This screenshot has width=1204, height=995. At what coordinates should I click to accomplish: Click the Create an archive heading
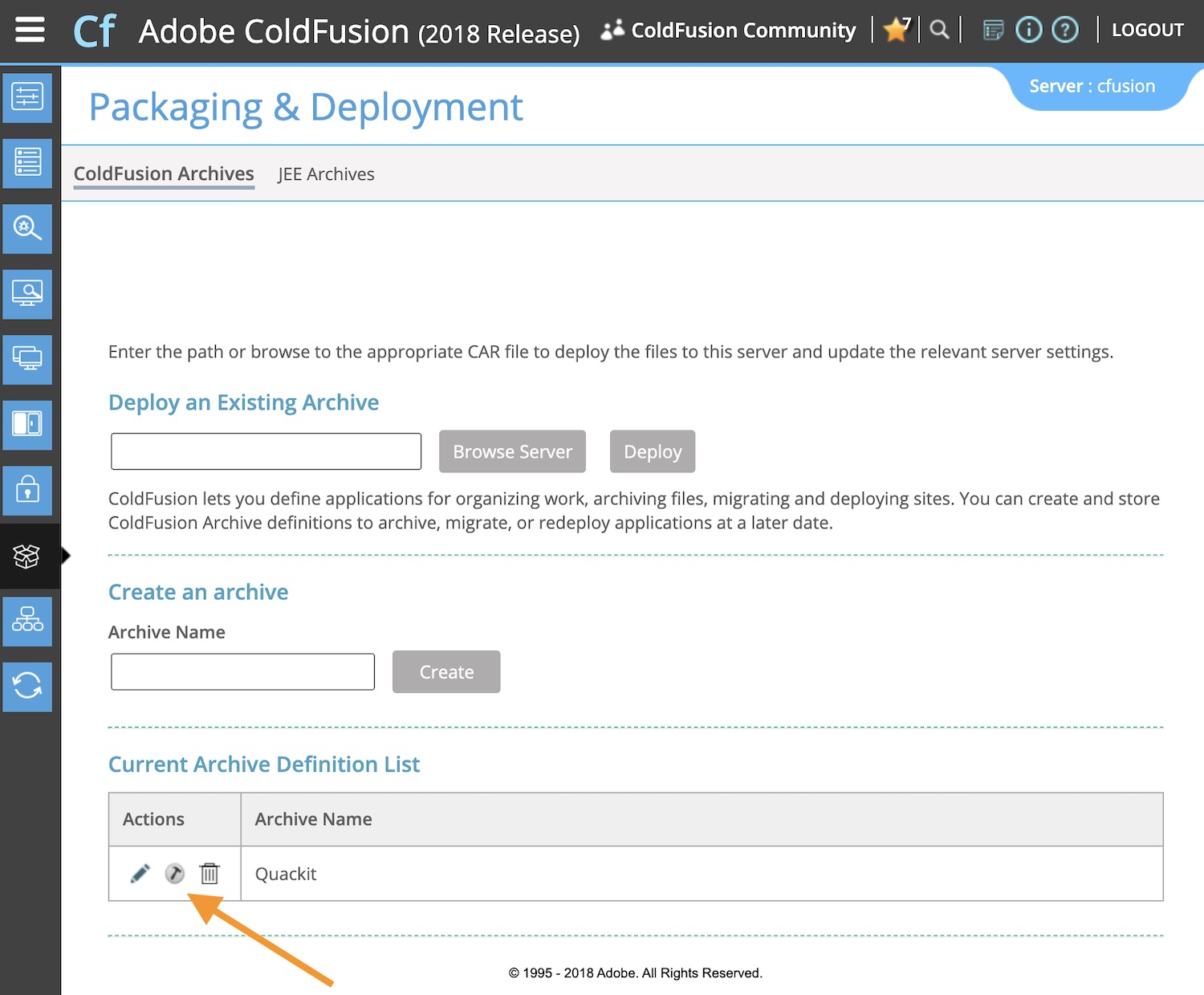198,592
